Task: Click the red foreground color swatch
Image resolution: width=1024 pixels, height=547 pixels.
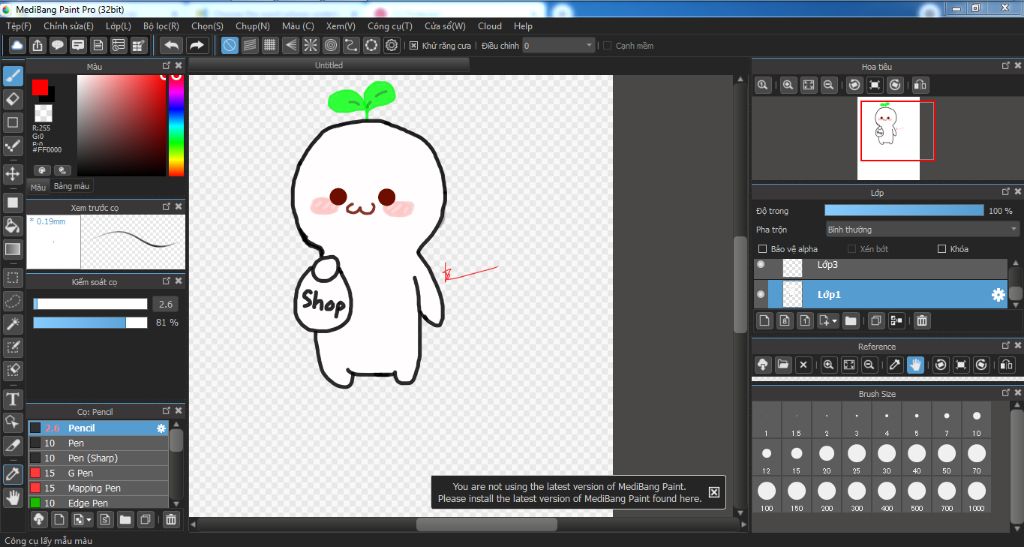Action: point(40,87)
